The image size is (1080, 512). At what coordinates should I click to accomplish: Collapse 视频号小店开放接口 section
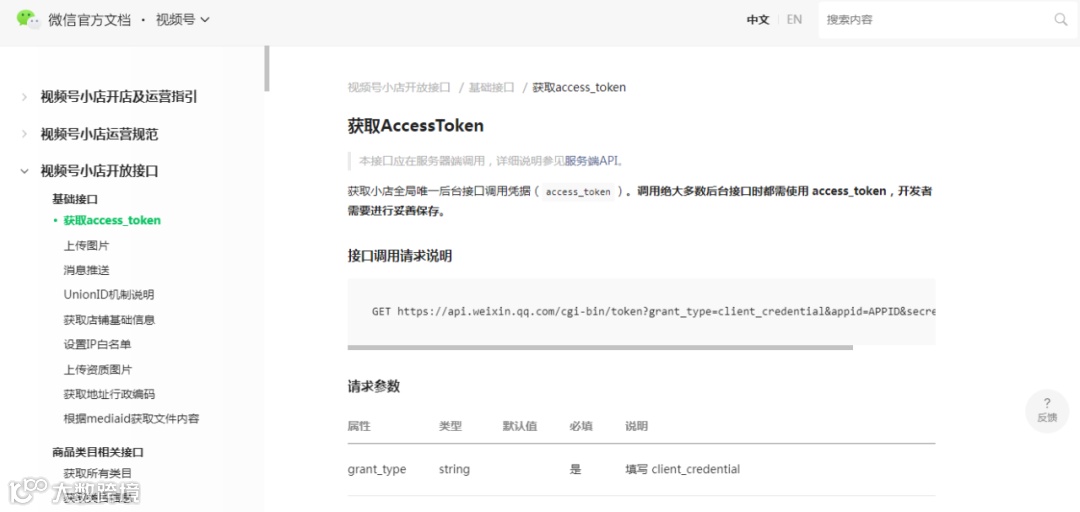99,171
